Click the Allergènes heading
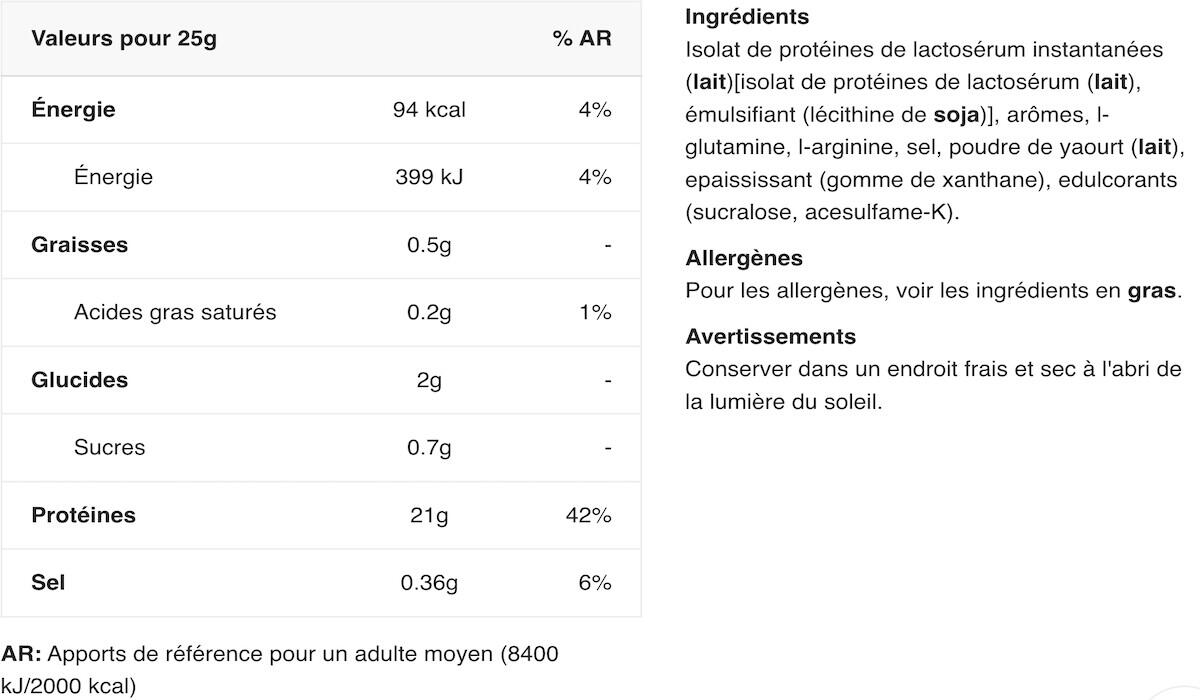 (x=744, y=258)
